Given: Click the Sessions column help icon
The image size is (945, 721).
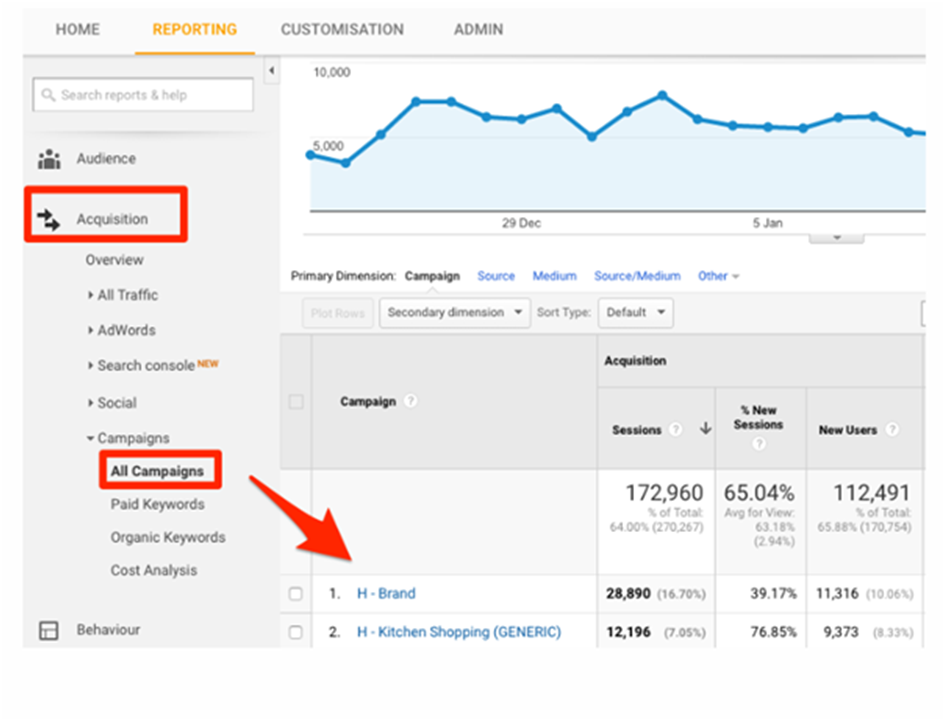Looking at the screenshot, I should 676,430.
